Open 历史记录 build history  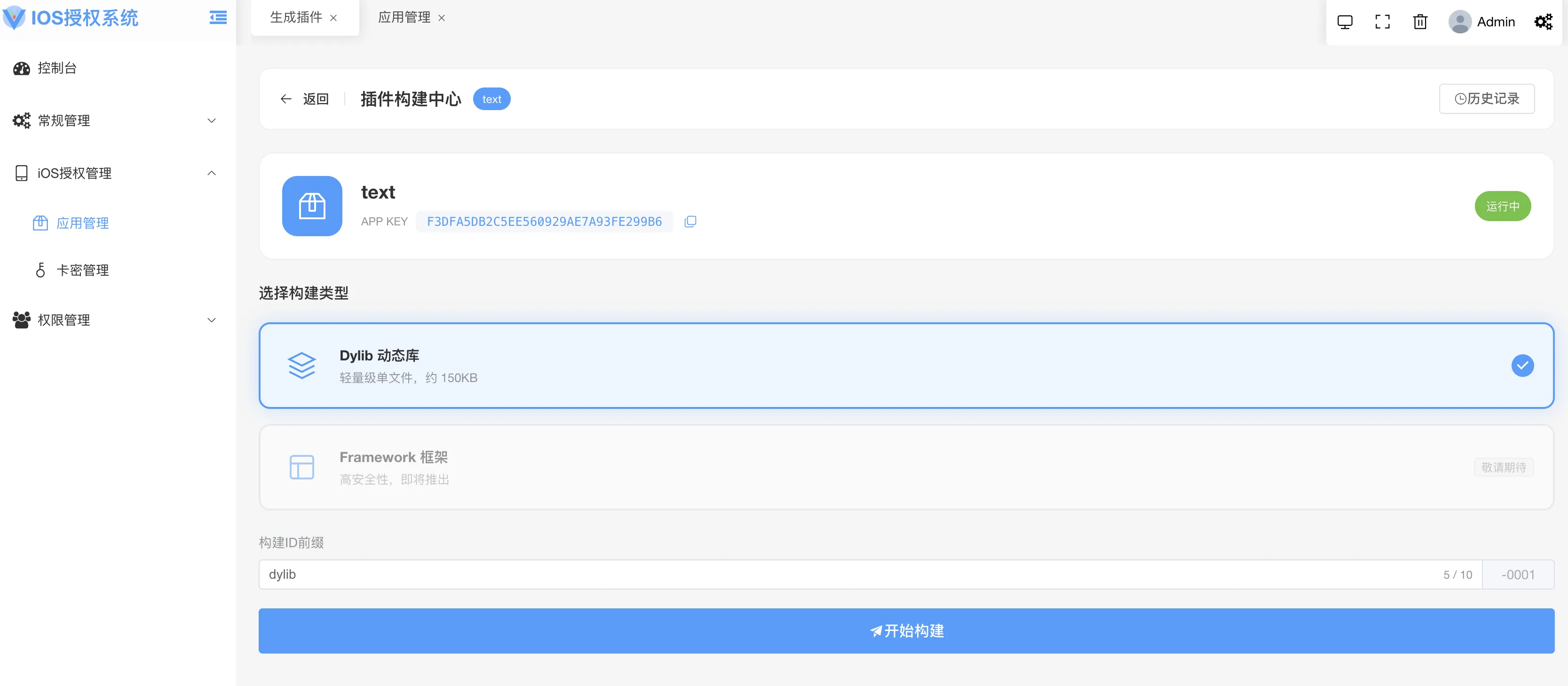pyautogui.click(x=1487, y=98)
